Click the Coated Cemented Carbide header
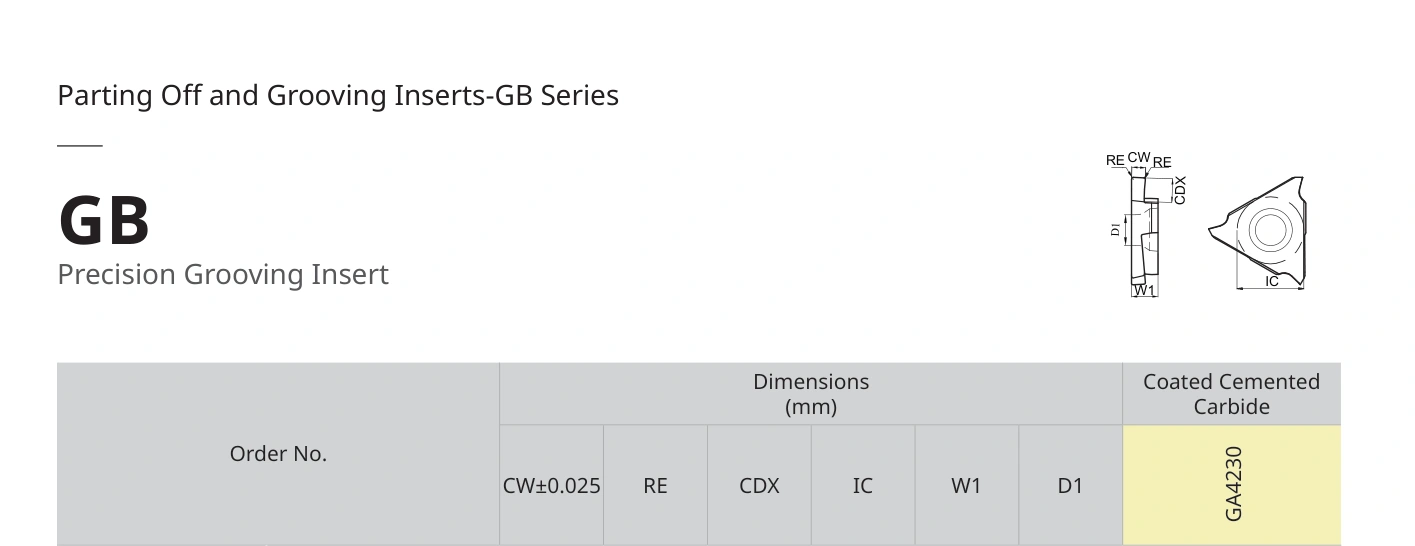The width and height of the screenshot is (1415, 546). click(1232, 394)
